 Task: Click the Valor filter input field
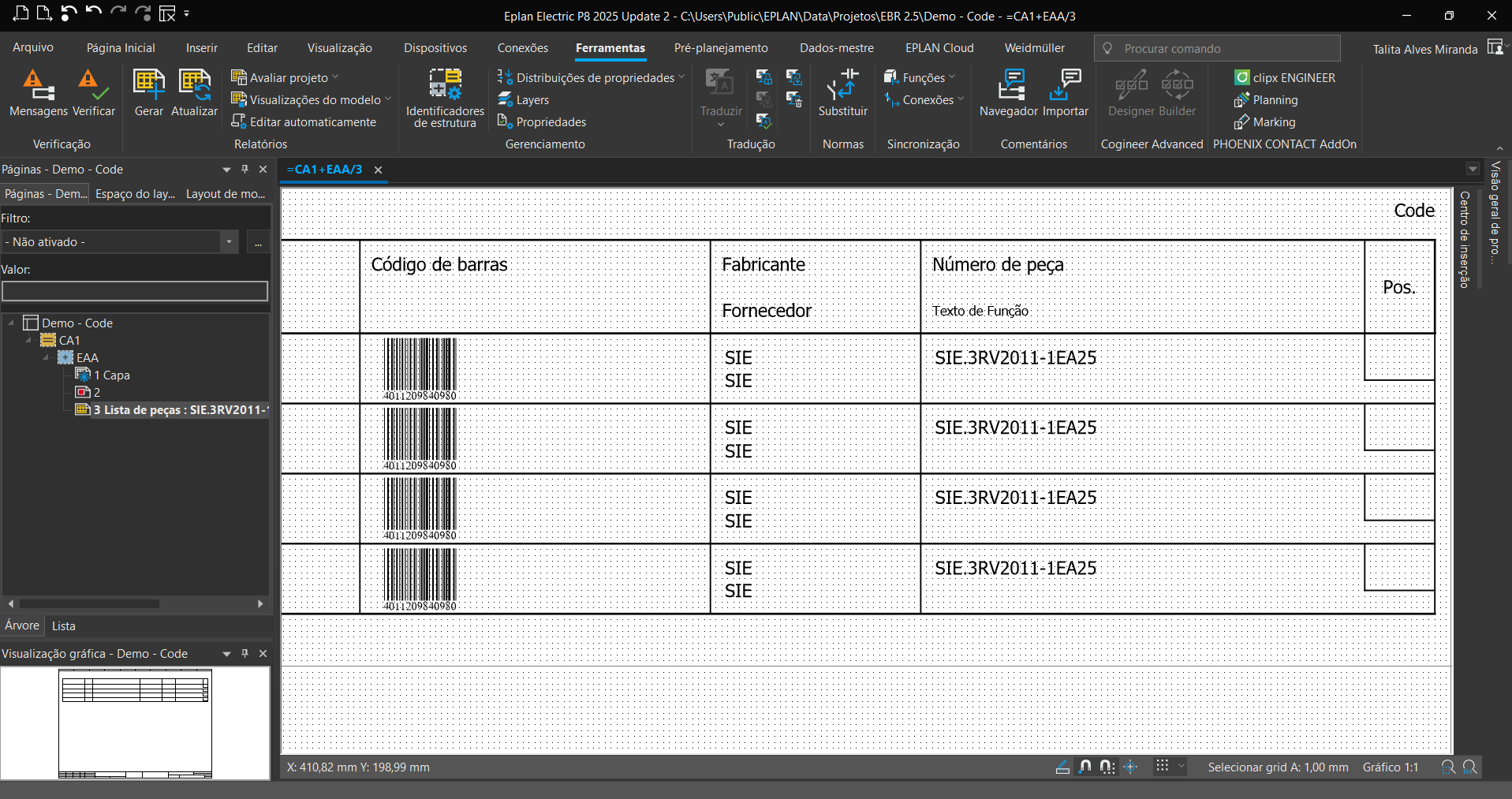click(x=135, y=291)
